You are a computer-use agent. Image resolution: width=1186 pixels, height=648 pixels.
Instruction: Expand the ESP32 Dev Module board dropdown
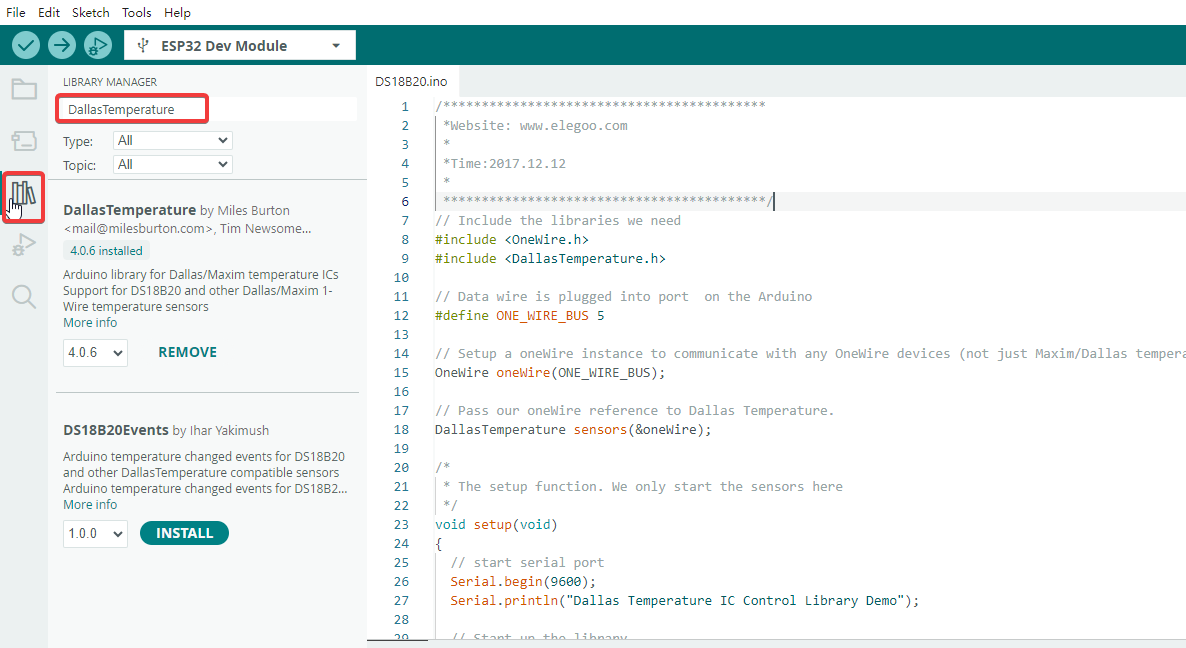pos(240,45)
